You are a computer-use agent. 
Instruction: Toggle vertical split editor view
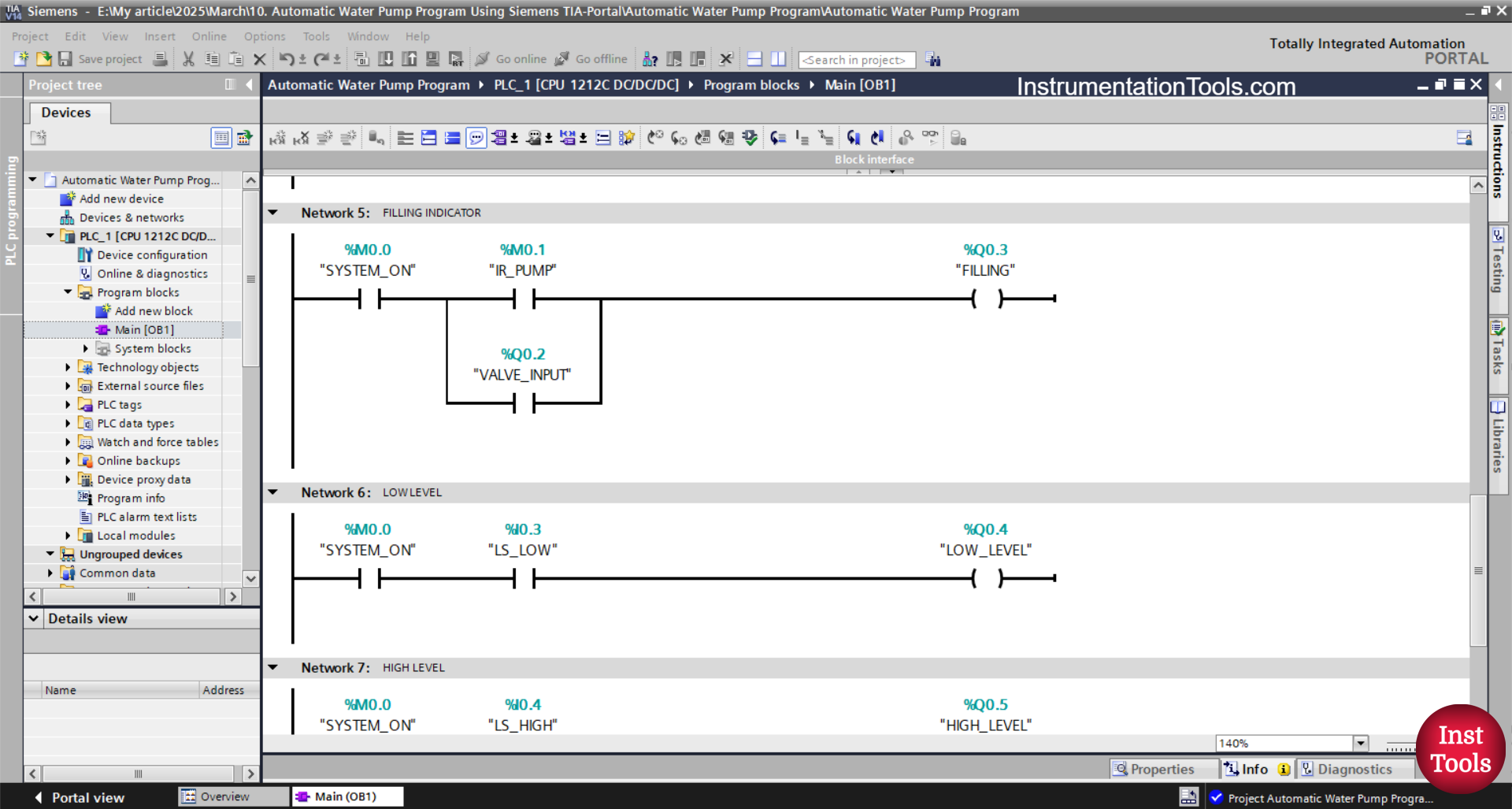(778, 59)
